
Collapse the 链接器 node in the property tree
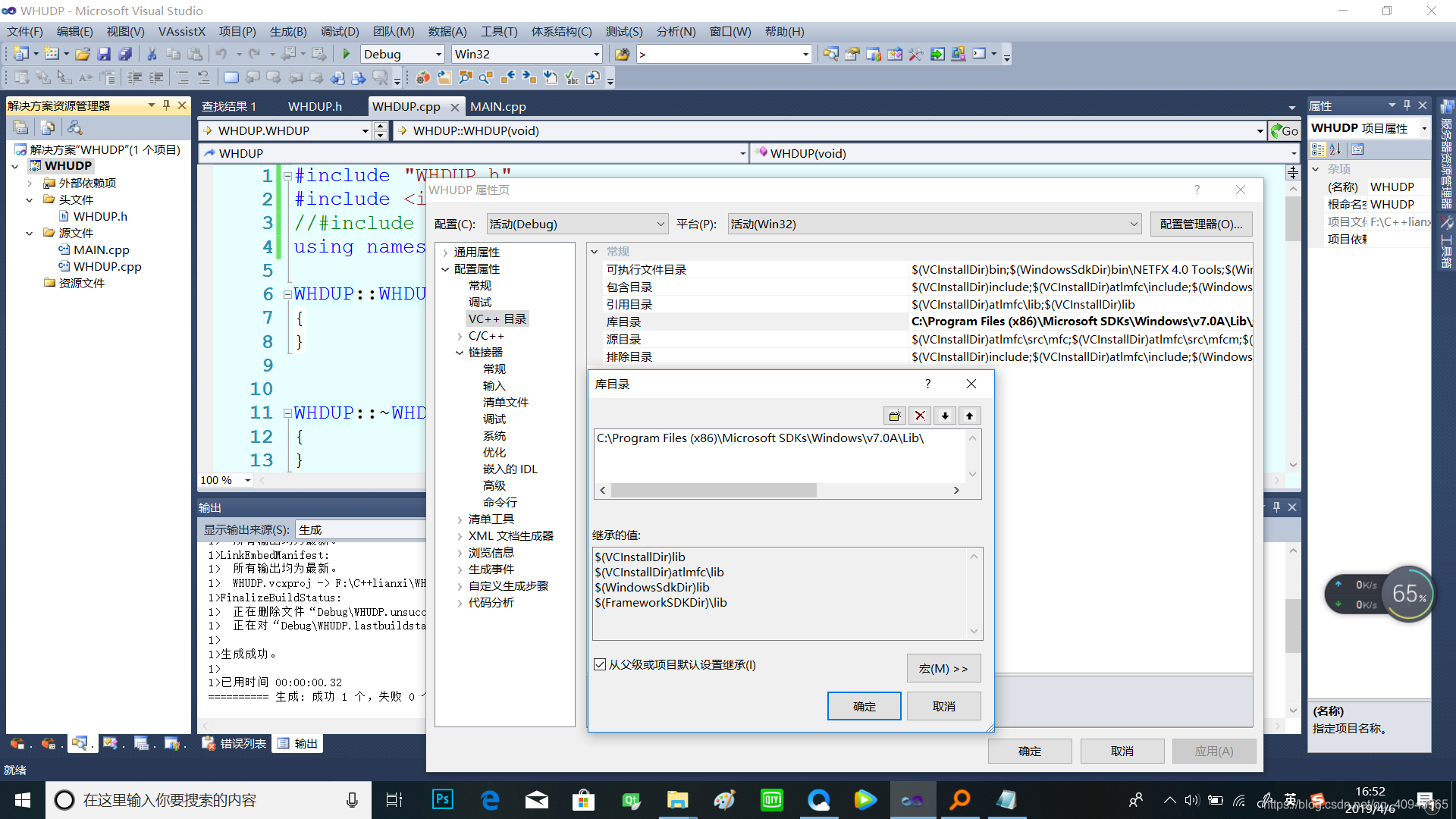click(x=460, y=353)
